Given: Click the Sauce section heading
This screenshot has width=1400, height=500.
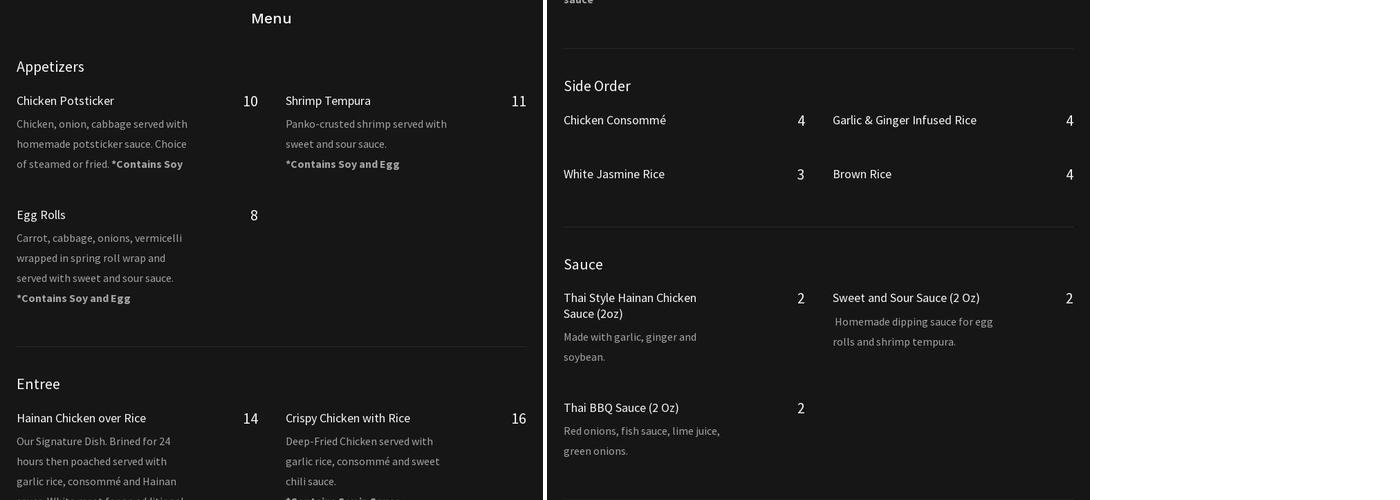Looking at the screenshot, I should pyautogui.click(x=583, y=264).
